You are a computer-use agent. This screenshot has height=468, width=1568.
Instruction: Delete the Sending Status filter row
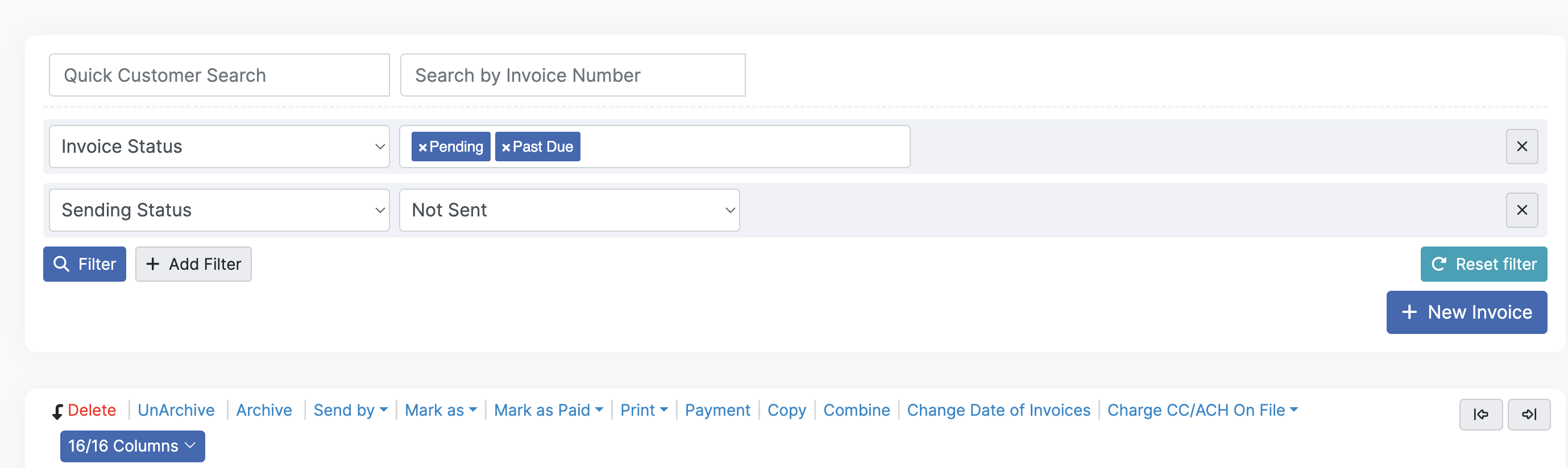click(1521, 210)
